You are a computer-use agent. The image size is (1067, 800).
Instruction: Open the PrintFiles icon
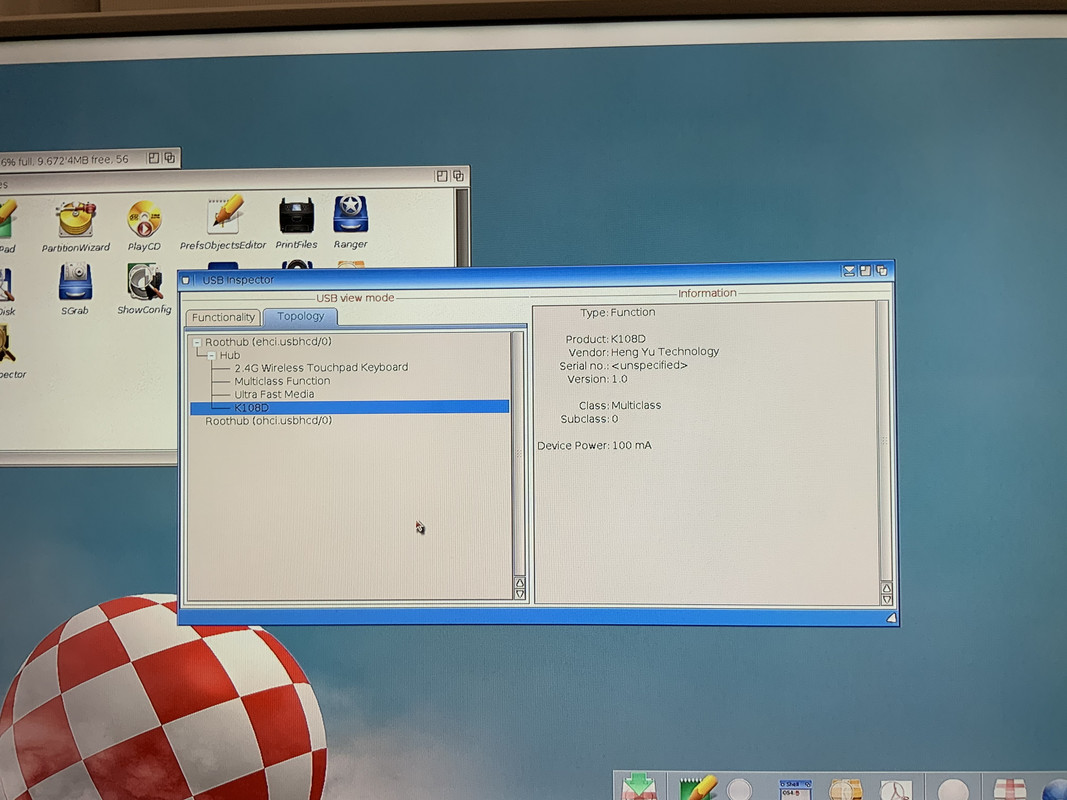pos(297,216)
